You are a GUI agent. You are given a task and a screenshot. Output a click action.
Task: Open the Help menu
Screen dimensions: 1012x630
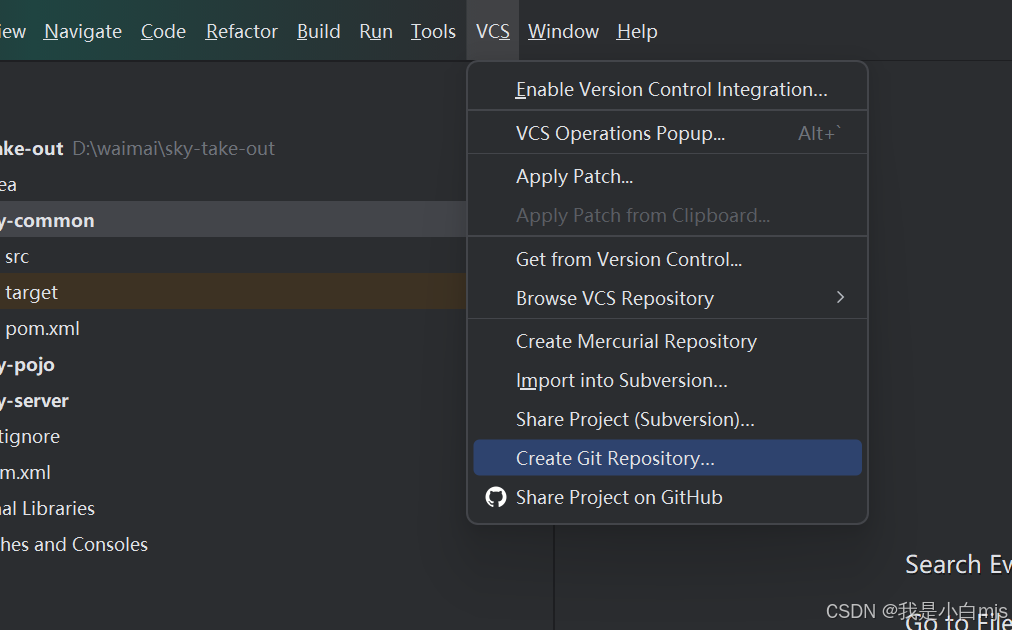click(x=637, y=32)
